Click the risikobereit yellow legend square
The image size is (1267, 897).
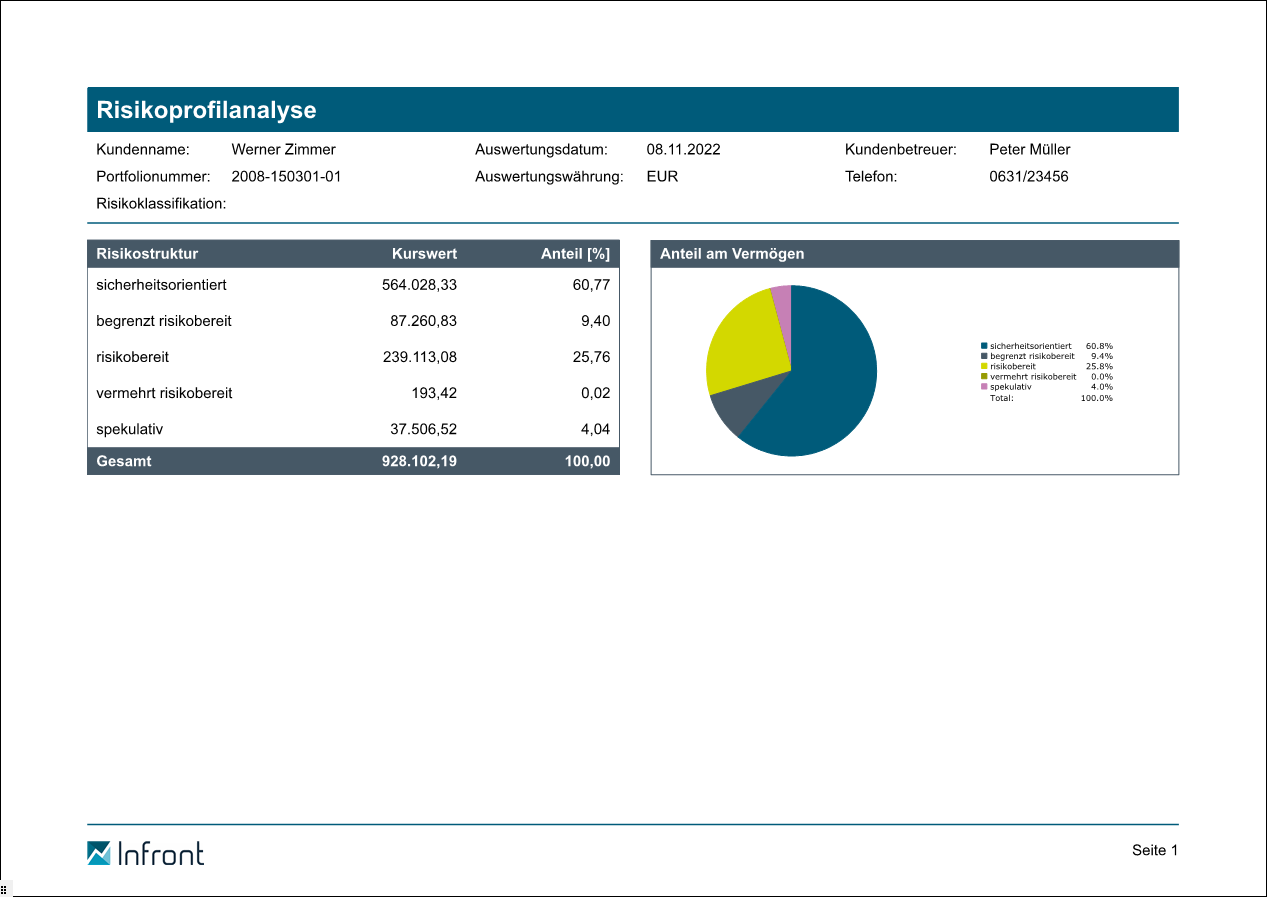[x=984, y=366]
